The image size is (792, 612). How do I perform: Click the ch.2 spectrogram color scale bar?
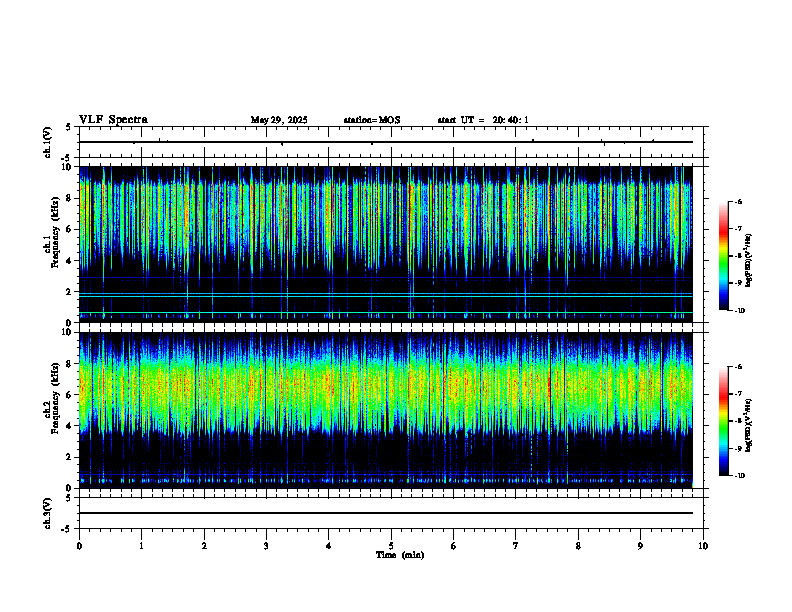pyautogui.click(x=723, y=421)
